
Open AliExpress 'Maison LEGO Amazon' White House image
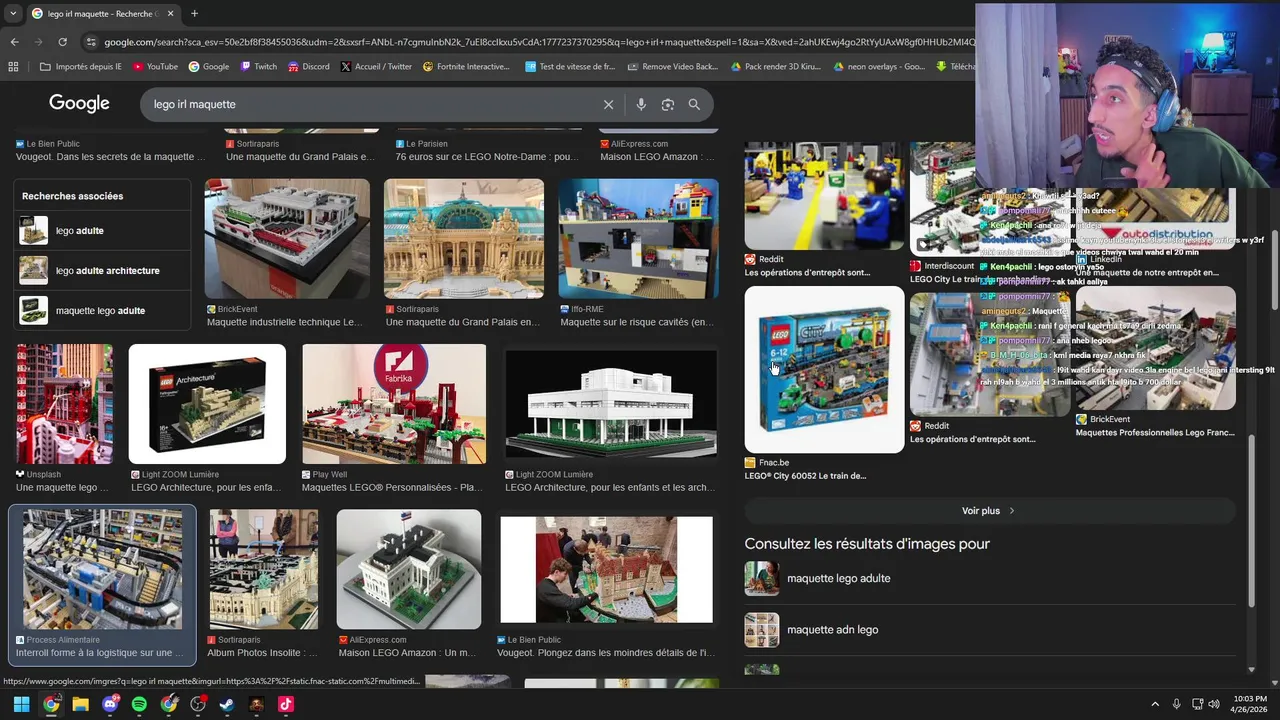coord(408,569)
